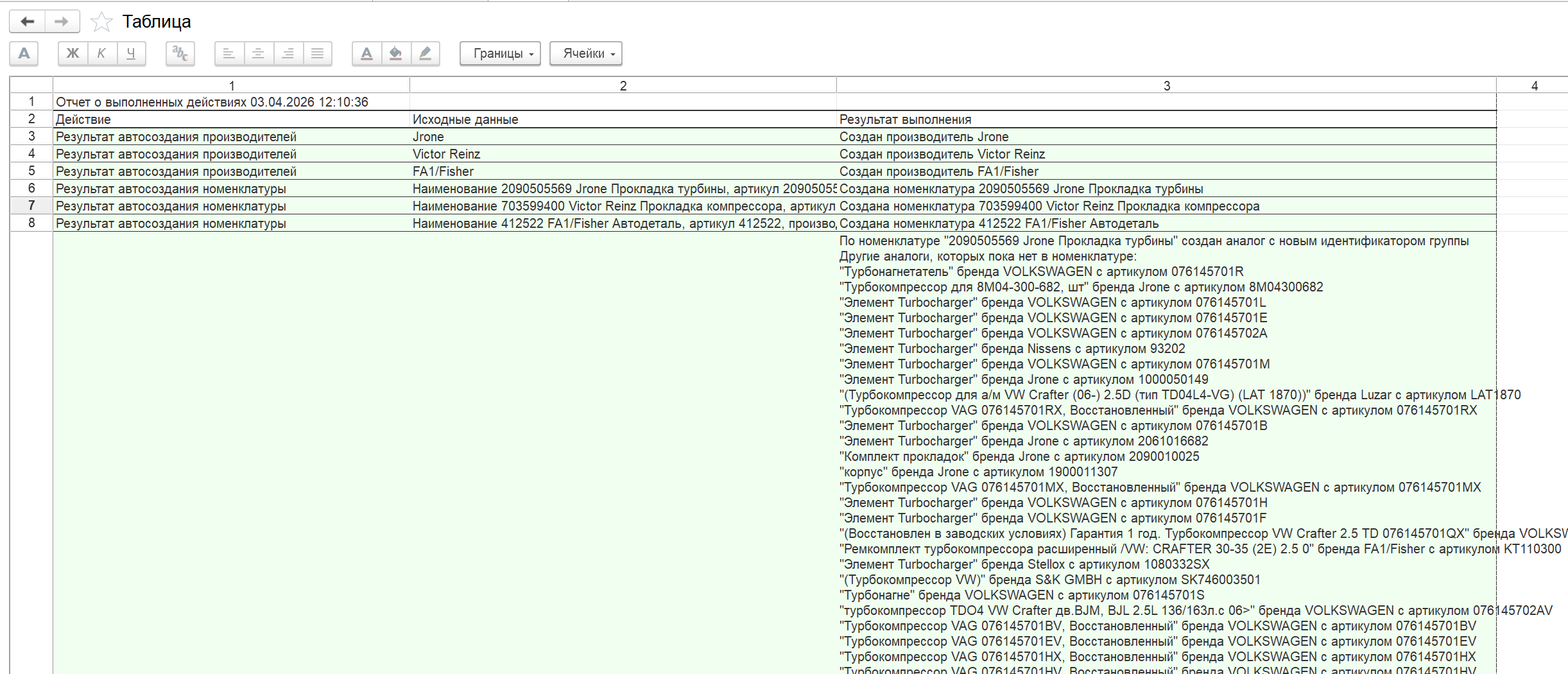Select row 7 header
Image resolution: width=1568 pixels, height=674 pixels.
coord(31,205)
